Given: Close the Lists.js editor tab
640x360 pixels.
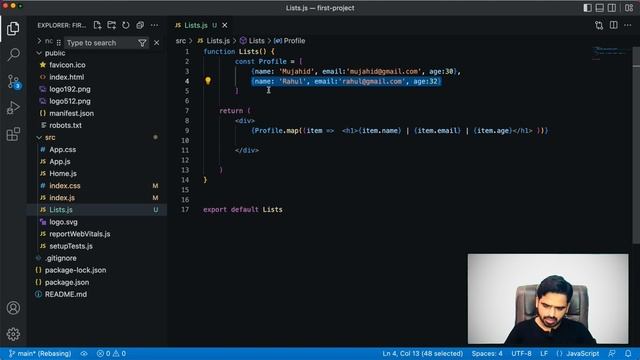Looking at the screenshot, I should tap(224, 25).
